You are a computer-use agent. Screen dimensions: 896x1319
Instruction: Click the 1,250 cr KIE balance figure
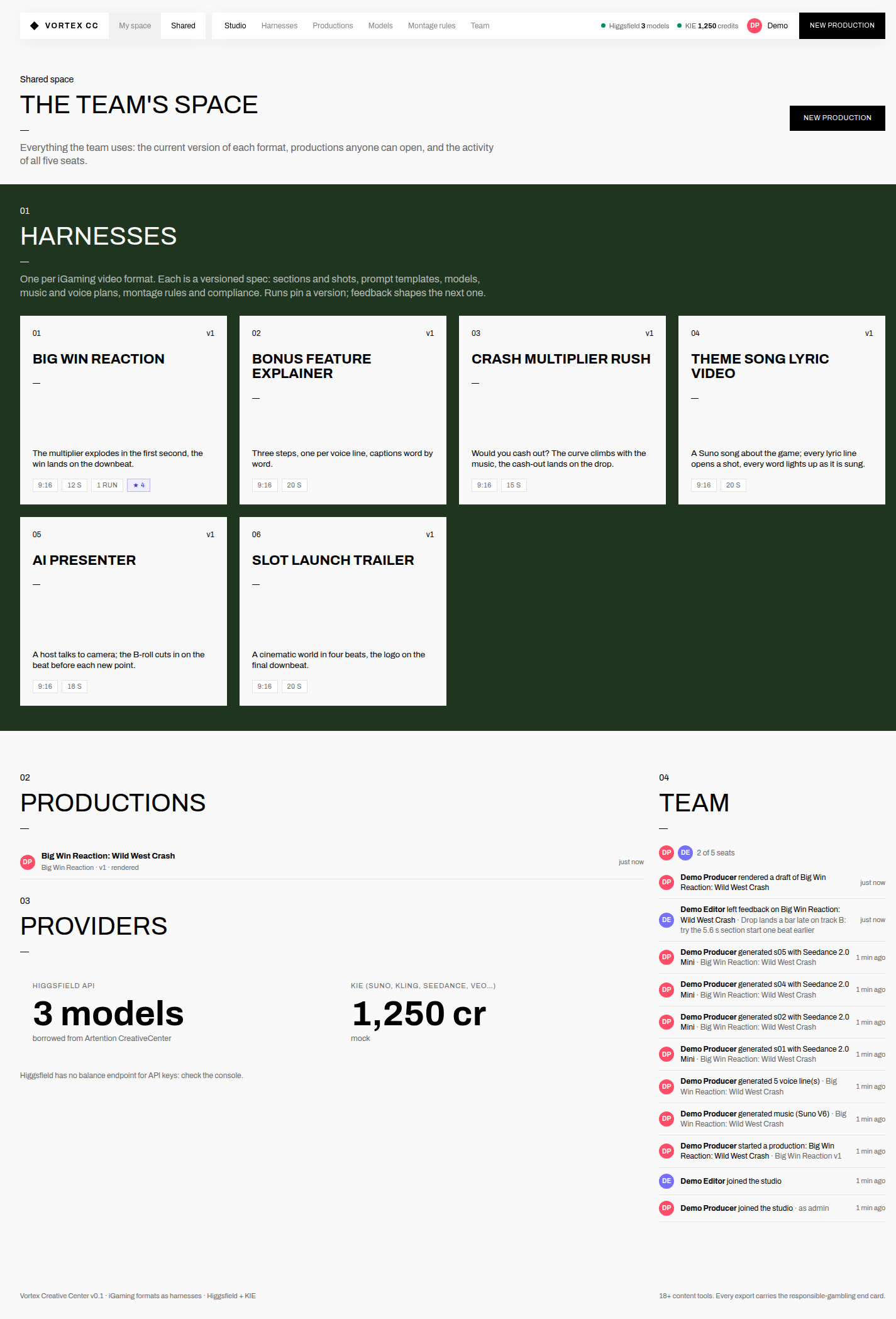pyautogui.click(x=419, y=1013)
